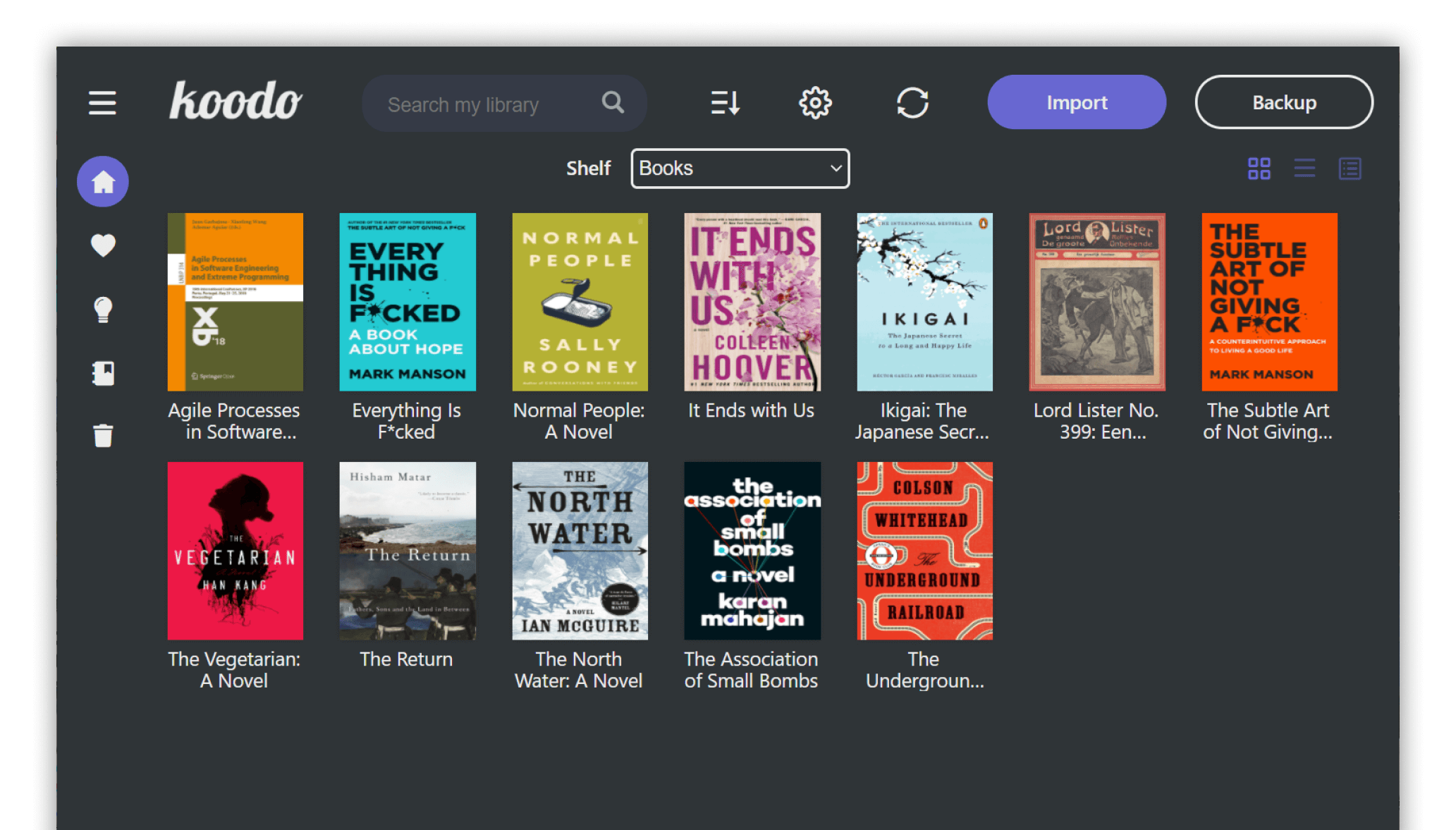Open The Subtle Art book cover
This screenshot has height=830, width=1456.
(1269, 302)
